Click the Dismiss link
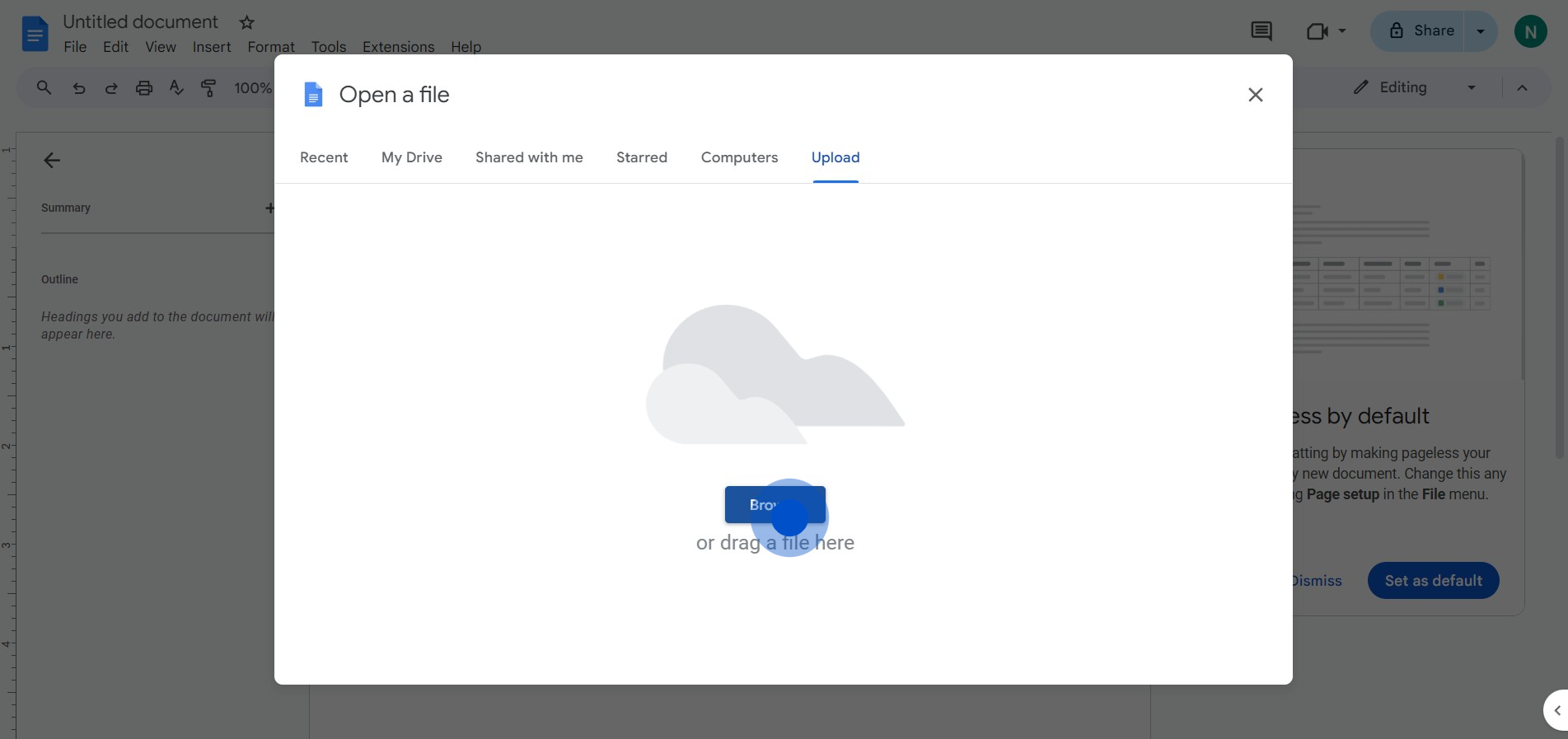The height and width of the screenshot is (739, 1568). click(1317, 581)
